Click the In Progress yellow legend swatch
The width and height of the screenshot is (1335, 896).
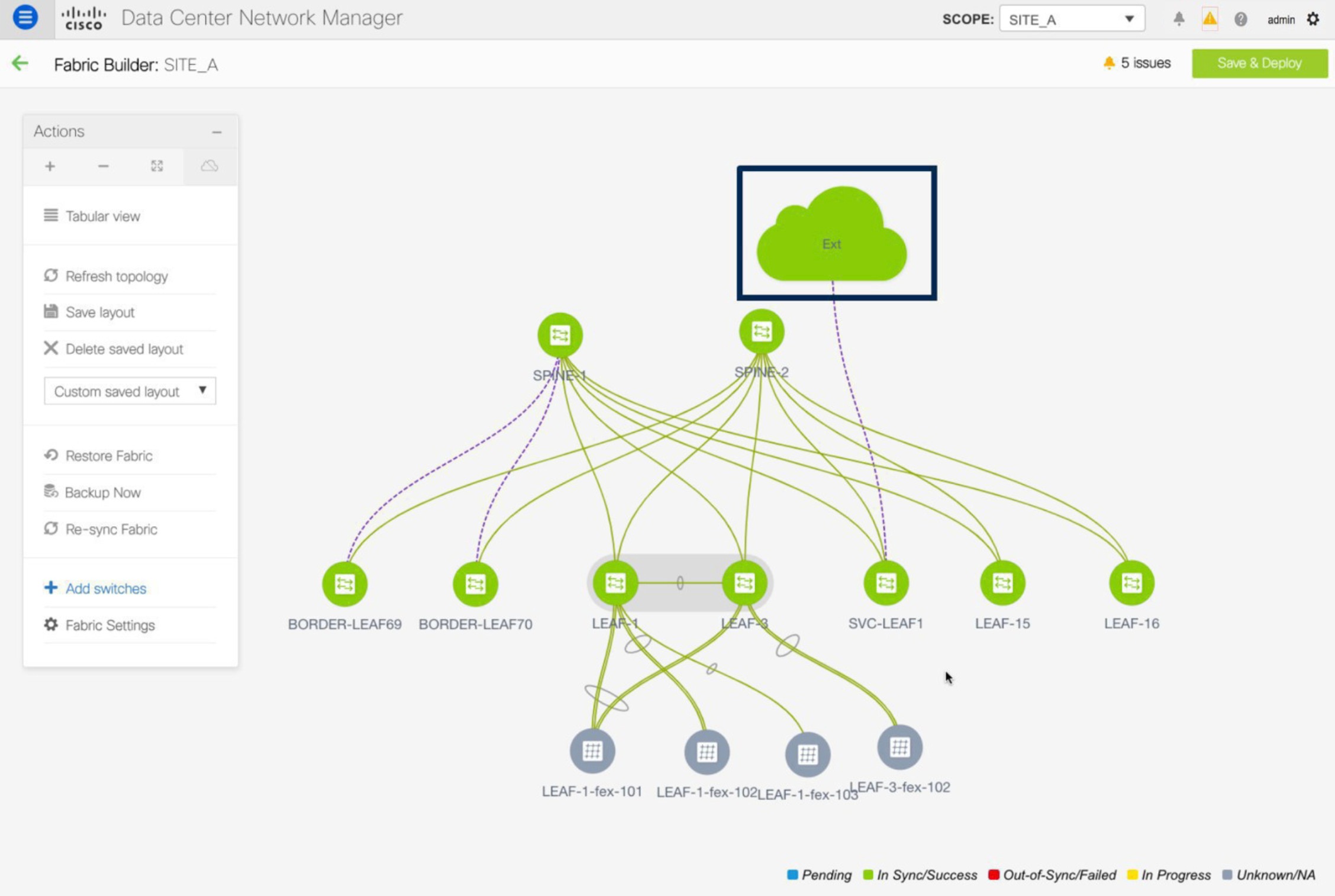pyautogui.click(x=1132, y=874)
